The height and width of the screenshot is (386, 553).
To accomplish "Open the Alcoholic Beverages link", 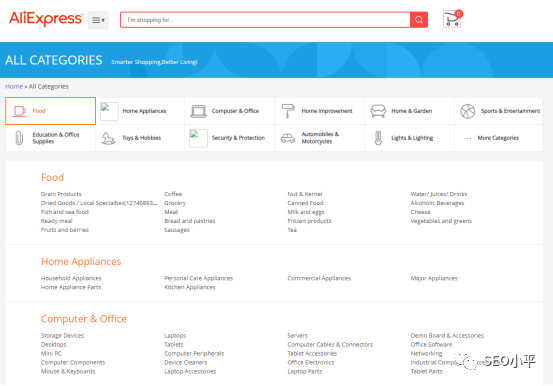I will point(437,203).
